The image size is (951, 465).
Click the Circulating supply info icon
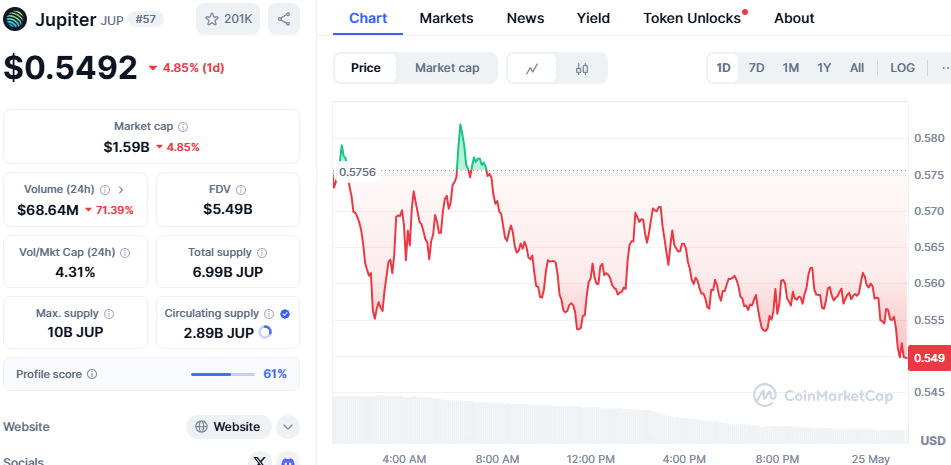pyautogui.click(x=269, y=313)
